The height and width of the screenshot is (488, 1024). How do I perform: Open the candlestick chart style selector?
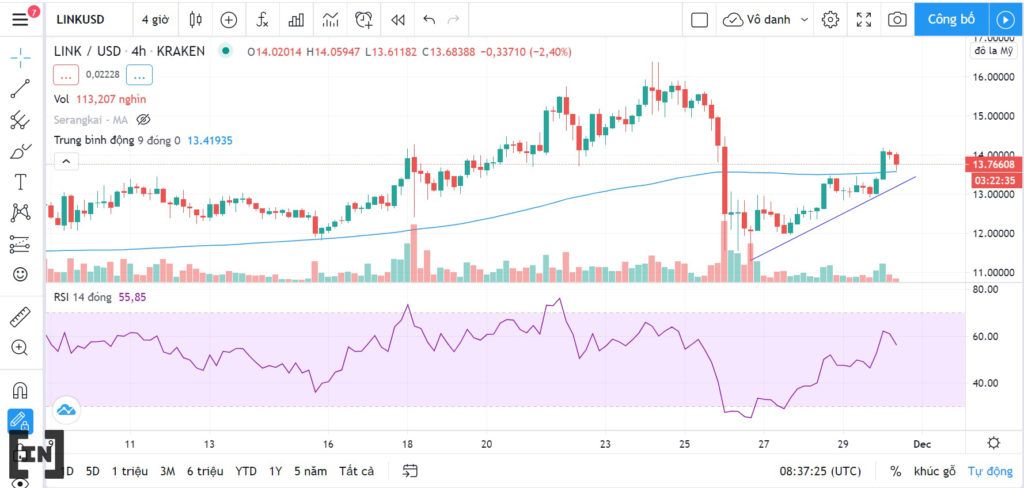point(195,20)
